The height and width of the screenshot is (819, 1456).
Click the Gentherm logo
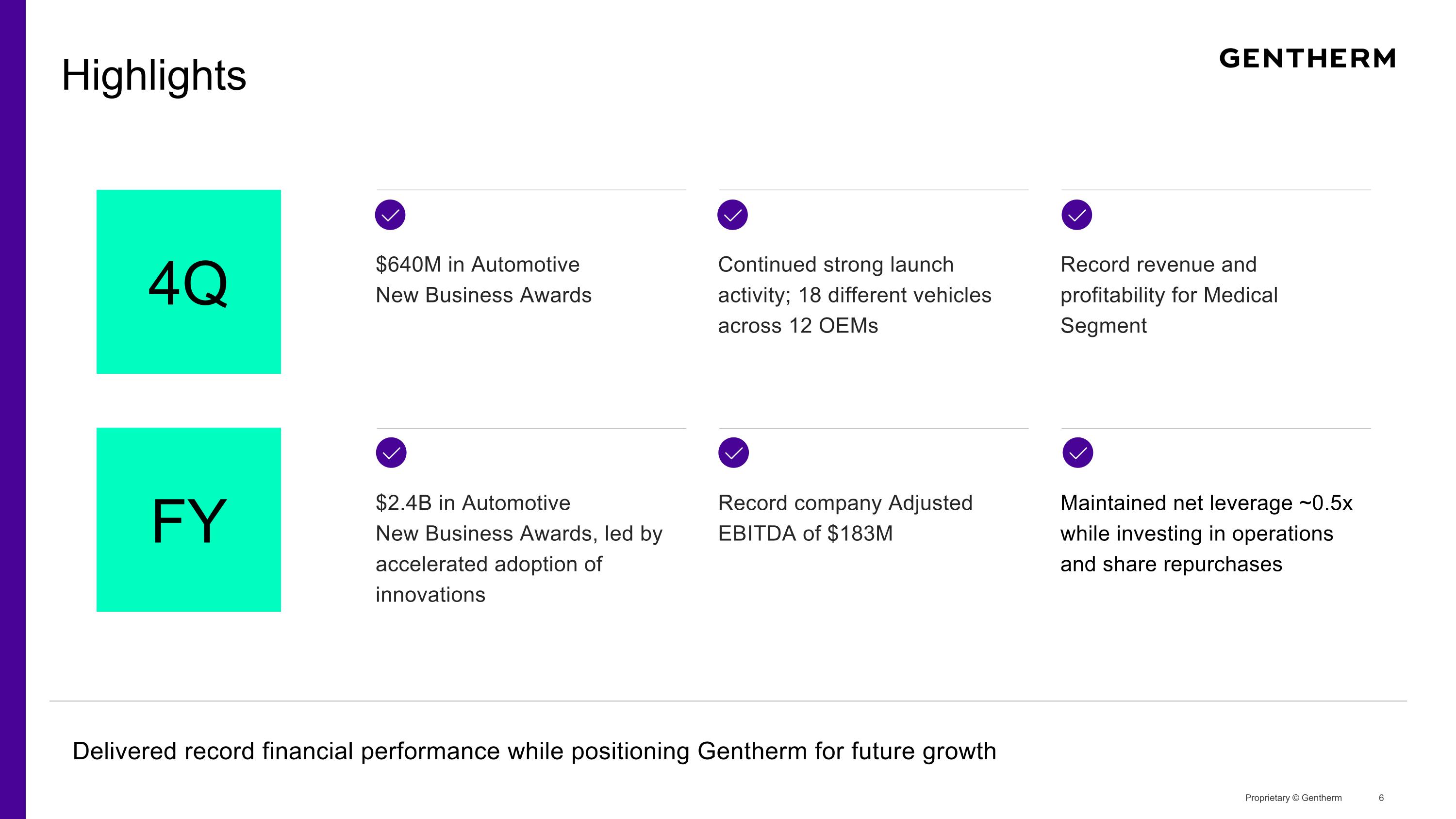1307,59
